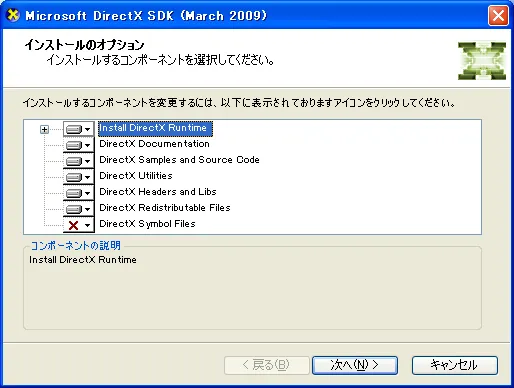Click the コンポーネントの説明 group label
Image resolution: width=514 pixels, height=388 pixels.
[x=76, y=246]
